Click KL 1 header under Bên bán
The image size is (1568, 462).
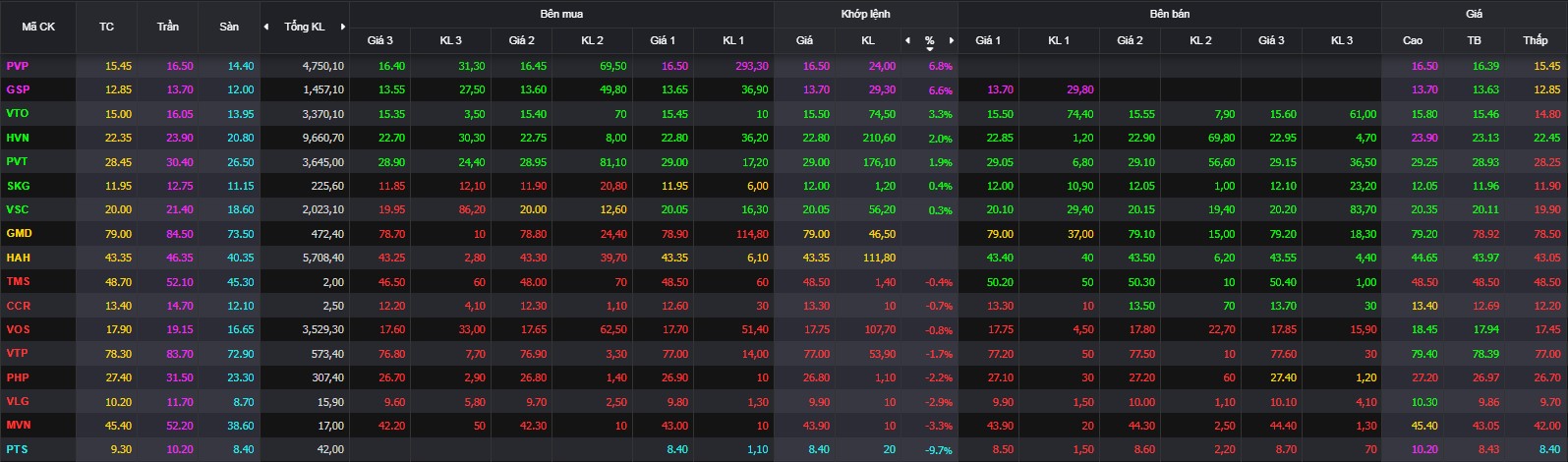1059,40
